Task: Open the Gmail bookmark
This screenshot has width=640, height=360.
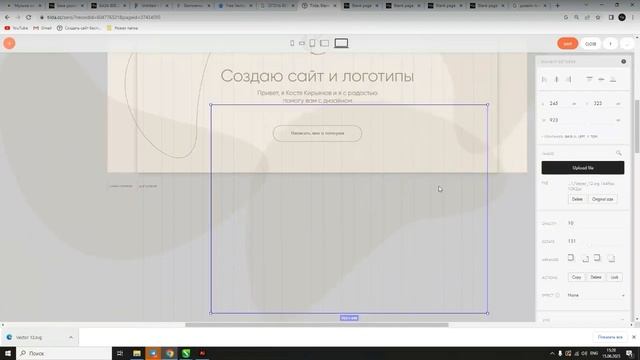Action: click(42, 28)
